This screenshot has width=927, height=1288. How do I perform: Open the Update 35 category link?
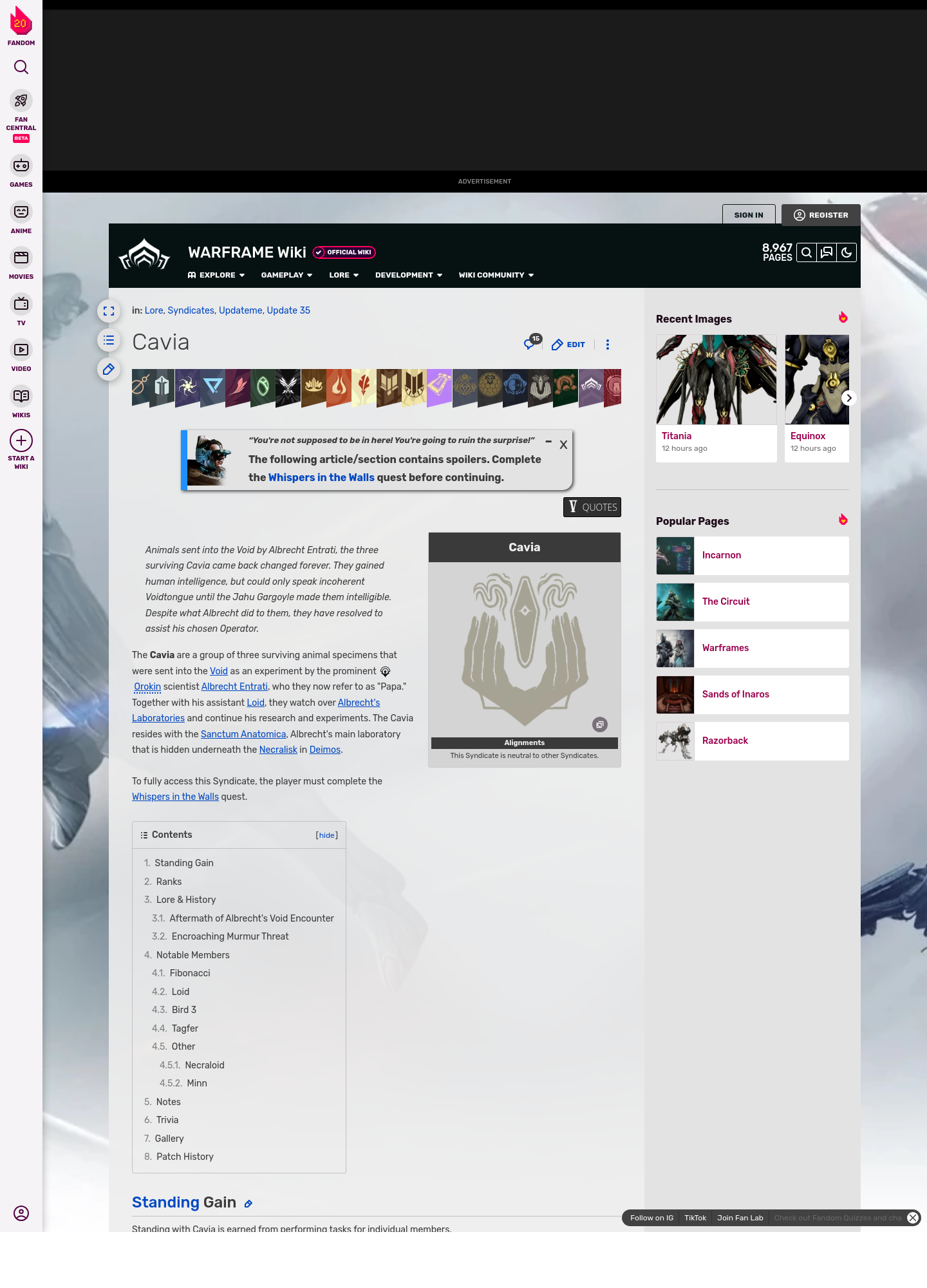[x=288, y=310]
